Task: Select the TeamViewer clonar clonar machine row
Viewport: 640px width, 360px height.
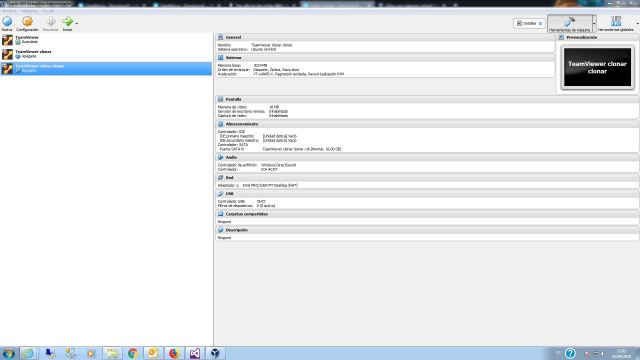Action: click(106, 68)
